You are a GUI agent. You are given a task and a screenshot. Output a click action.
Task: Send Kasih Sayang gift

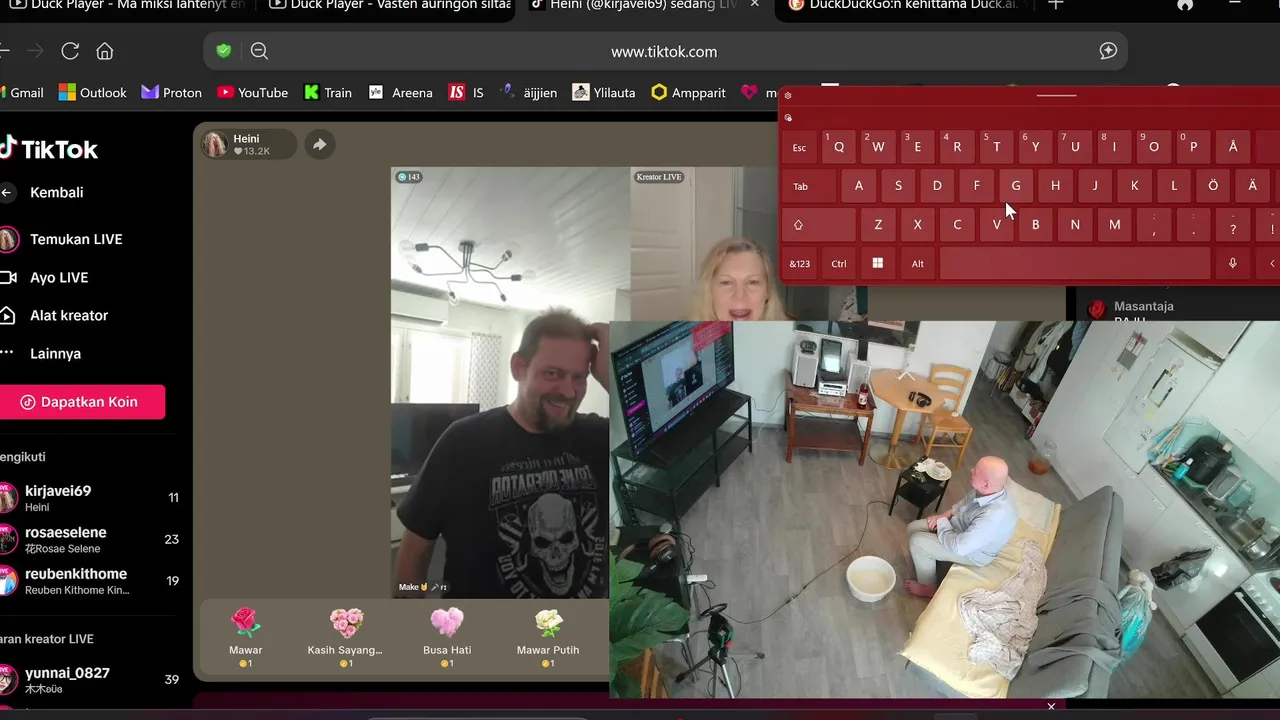[345, 638]
